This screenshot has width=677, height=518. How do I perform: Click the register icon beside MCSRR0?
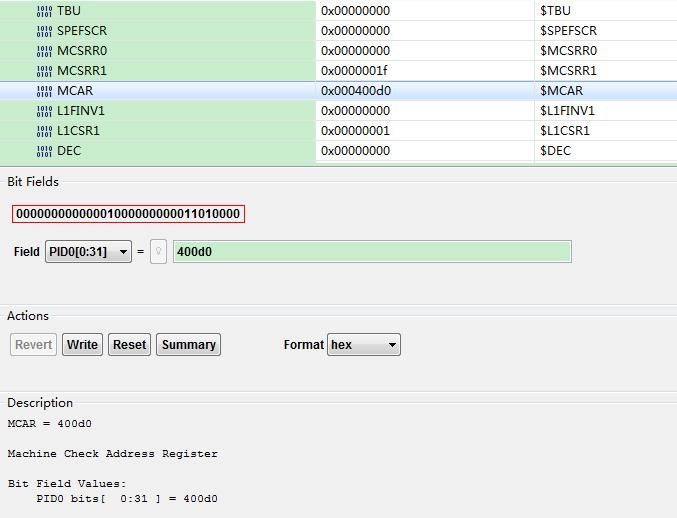(44, 51)
